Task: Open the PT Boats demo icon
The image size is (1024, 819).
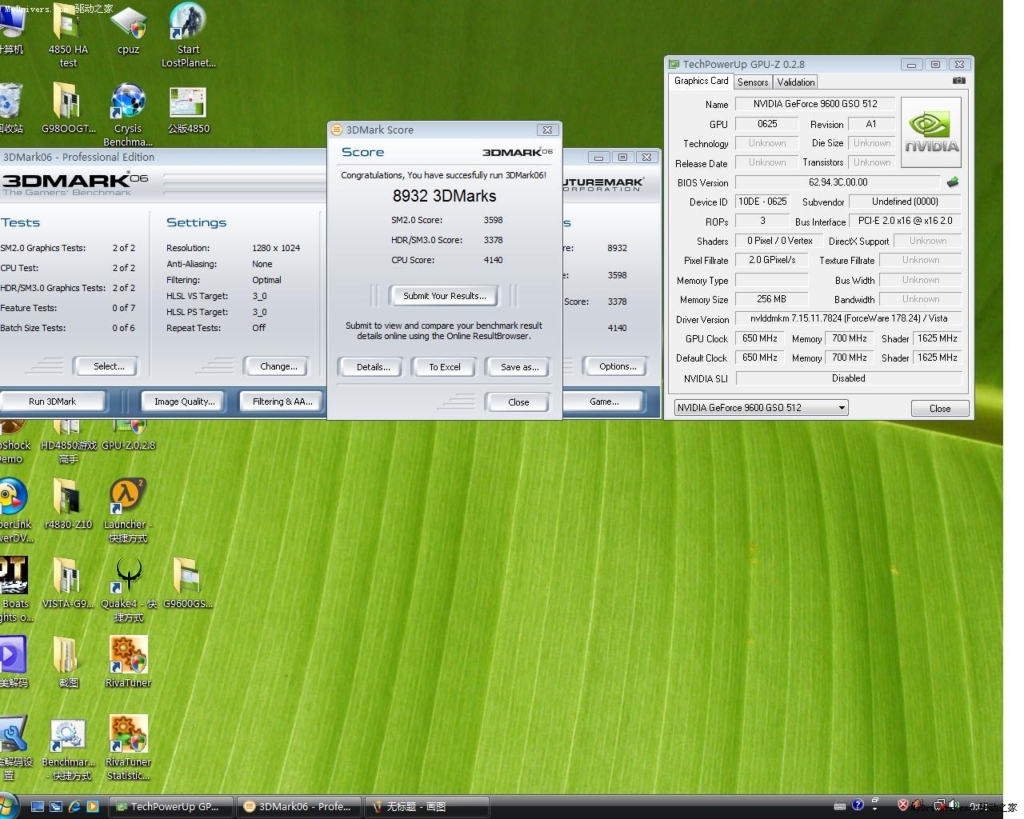Action: tap(14, 589)
